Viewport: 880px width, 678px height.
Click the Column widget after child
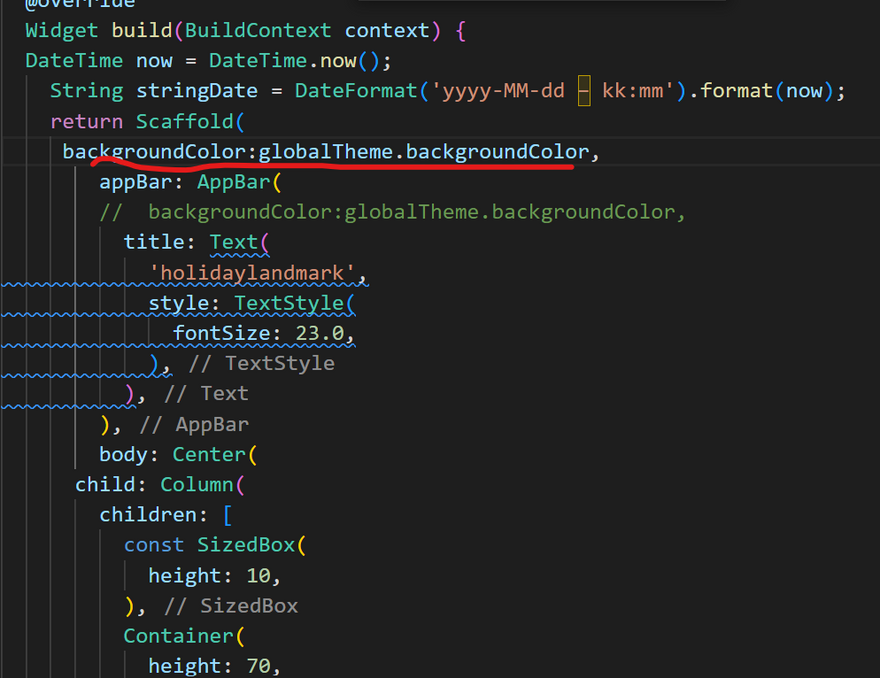(x=196, y=484)
